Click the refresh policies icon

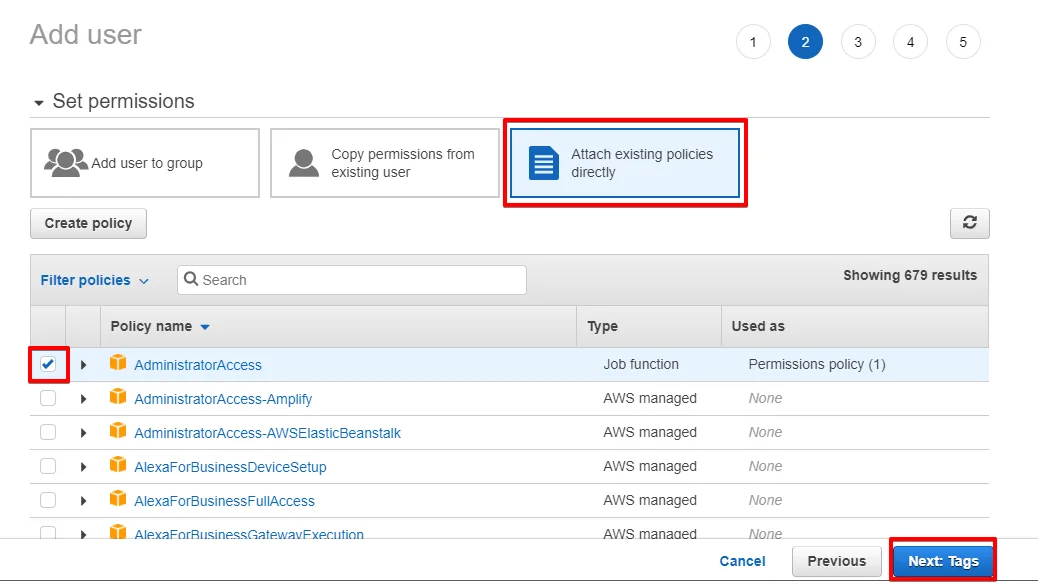(x=968, y=223)
